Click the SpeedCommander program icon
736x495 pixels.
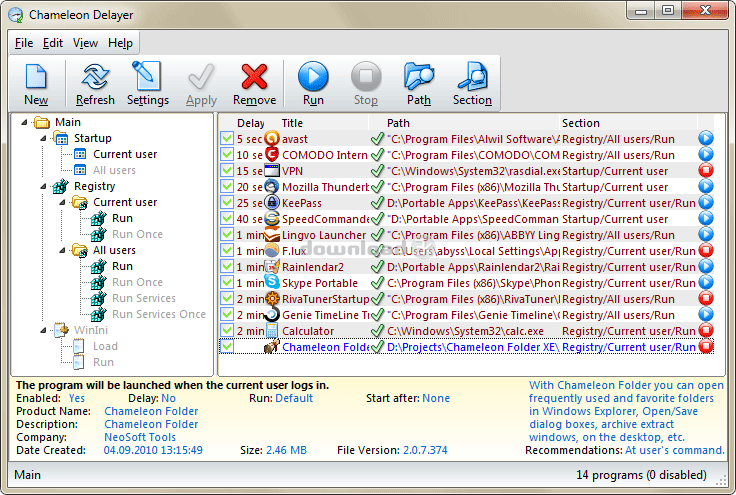(x=272, y=218)
